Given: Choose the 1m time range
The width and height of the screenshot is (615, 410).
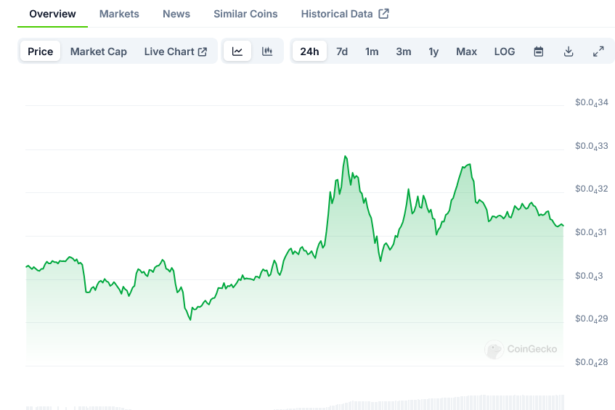Looking at the screenshot, I should click(x=372, y=51).
